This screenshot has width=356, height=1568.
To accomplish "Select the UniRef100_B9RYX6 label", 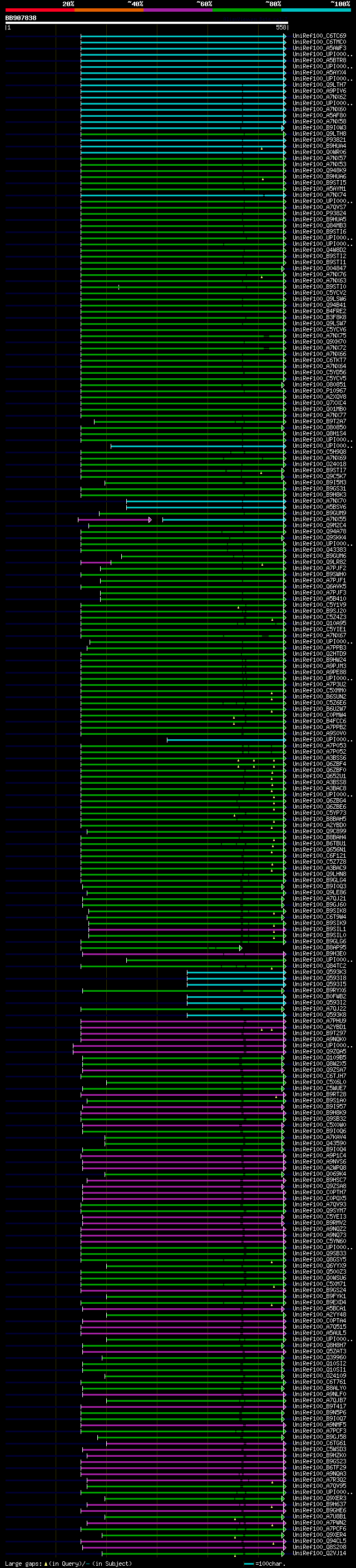I will (319, 990).
